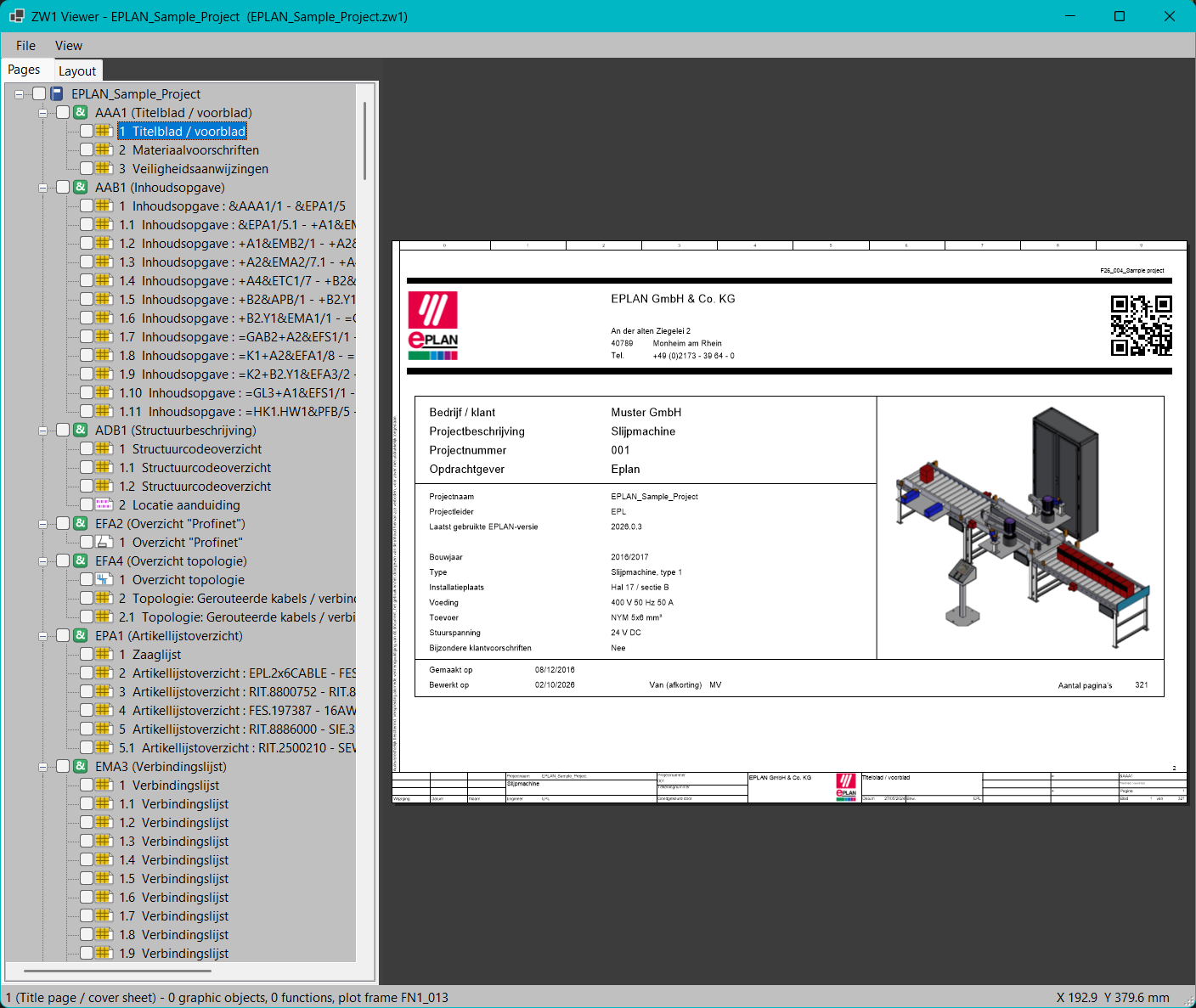Open 4 Artikellijstoverzicht : FES.197387 page
The image size is (1196, 1008).
[x=237, y=711]
